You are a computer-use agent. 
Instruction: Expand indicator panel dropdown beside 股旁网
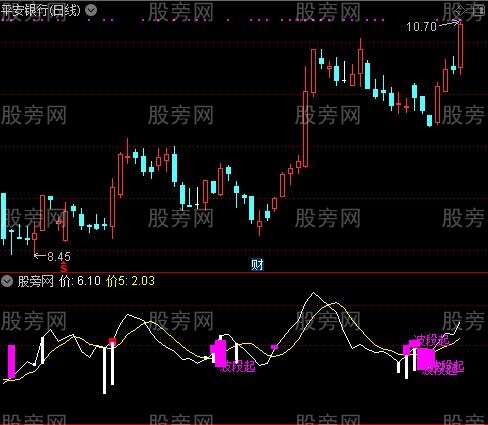[6, 281]
